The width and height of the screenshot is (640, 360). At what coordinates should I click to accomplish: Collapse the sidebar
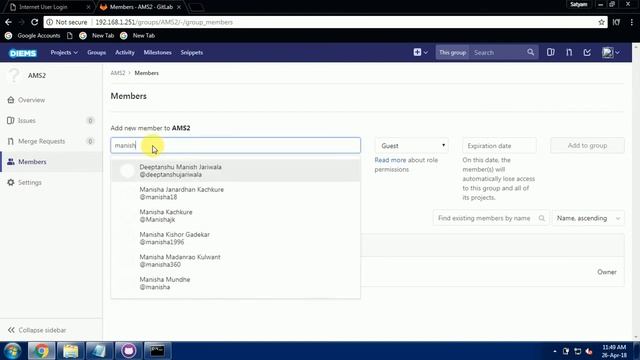coord(37,330)
